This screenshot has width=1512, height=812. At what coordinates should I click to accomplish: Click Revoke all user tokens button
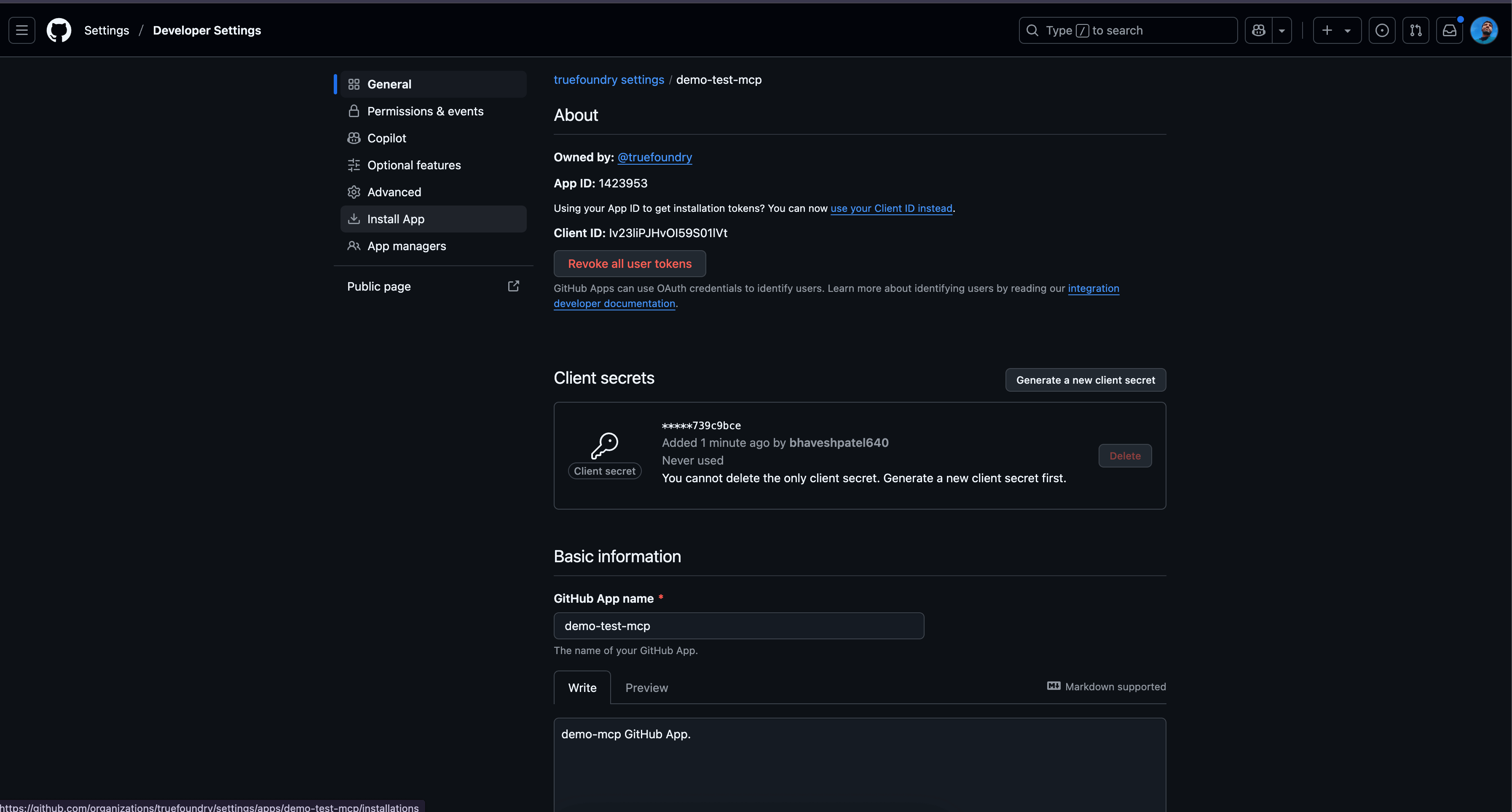point(629,264)
